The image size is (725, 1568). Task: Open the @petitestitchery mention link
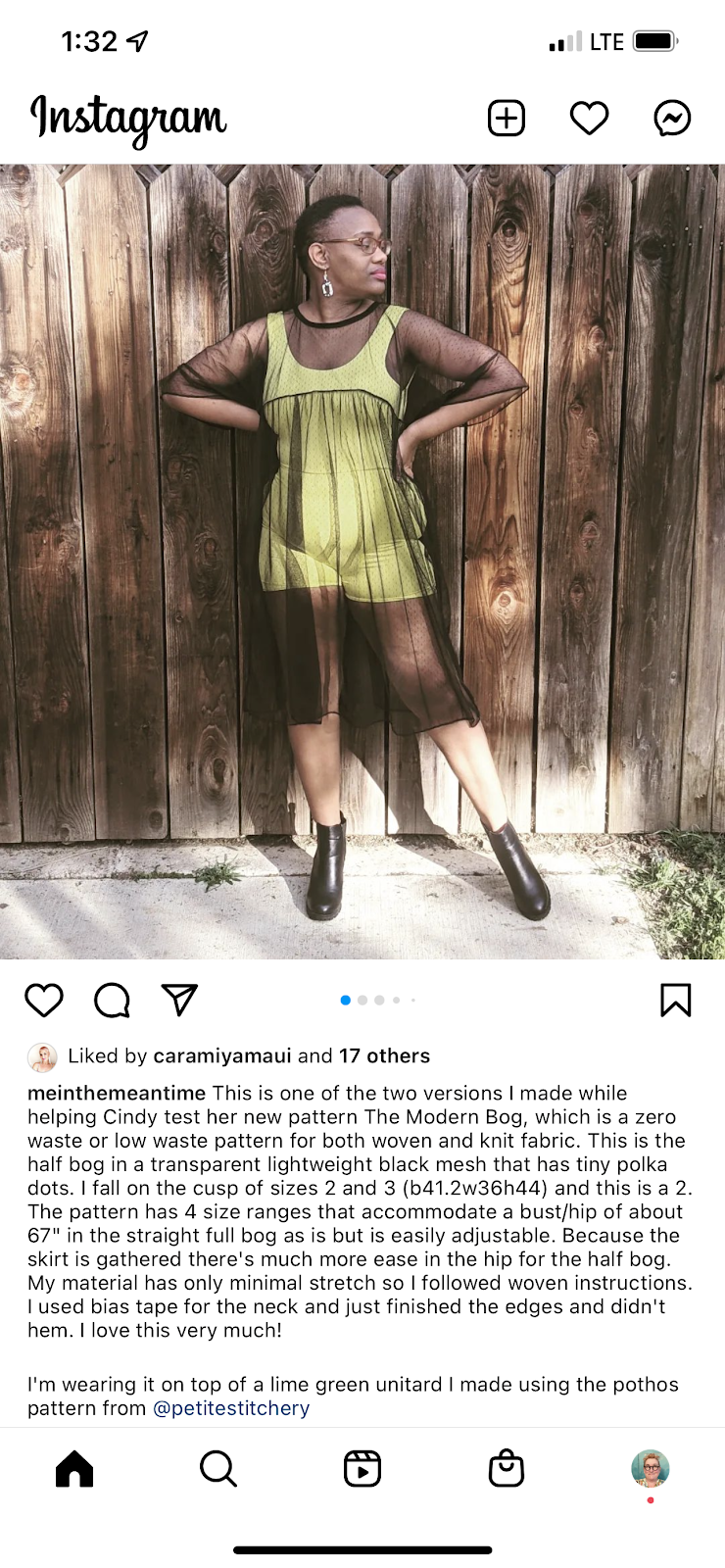point(231,1408)
